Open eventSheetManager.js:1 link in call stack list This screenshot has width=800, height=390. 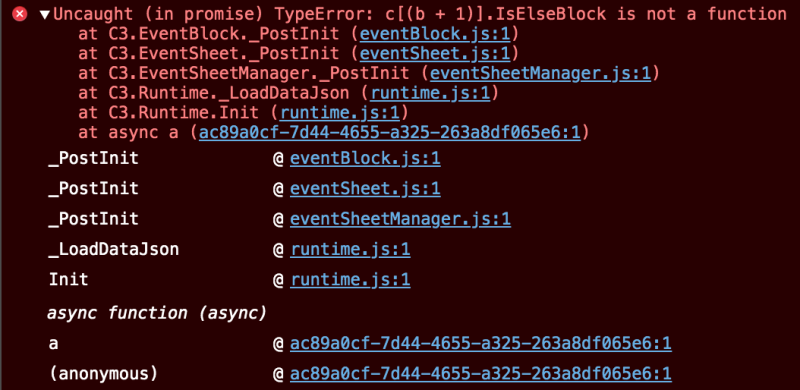(401, 220)
